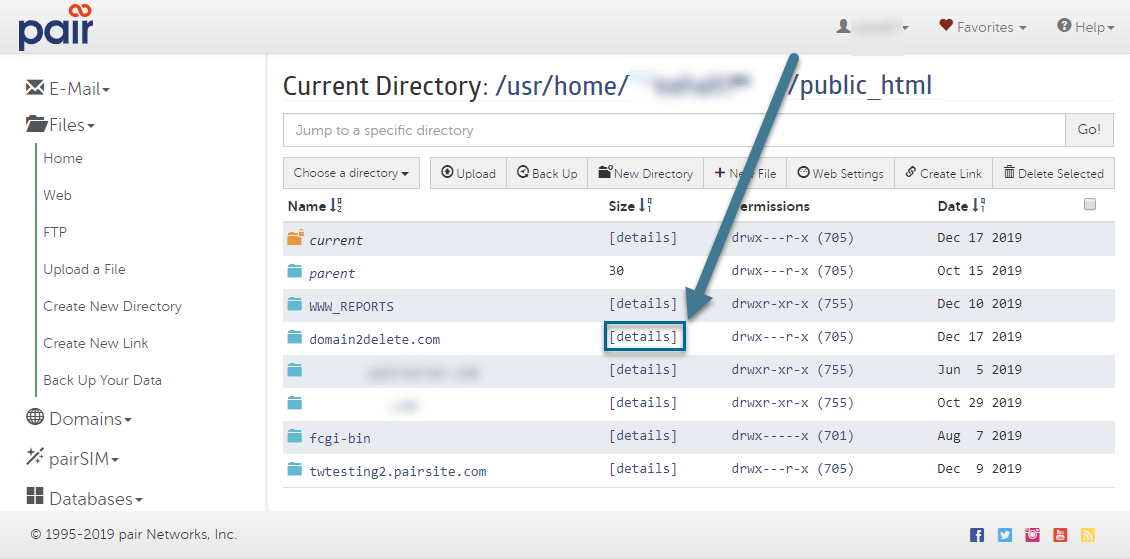
Task: Expand the E-Mail sidebar menu
Action: coord(68,89)
